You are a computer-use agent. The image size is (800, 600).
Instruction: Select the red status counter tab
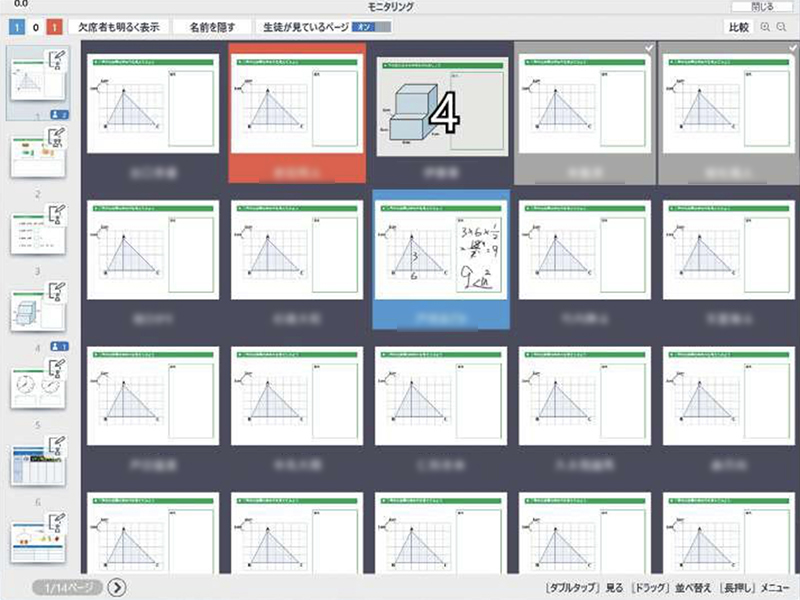coord(54,28)
